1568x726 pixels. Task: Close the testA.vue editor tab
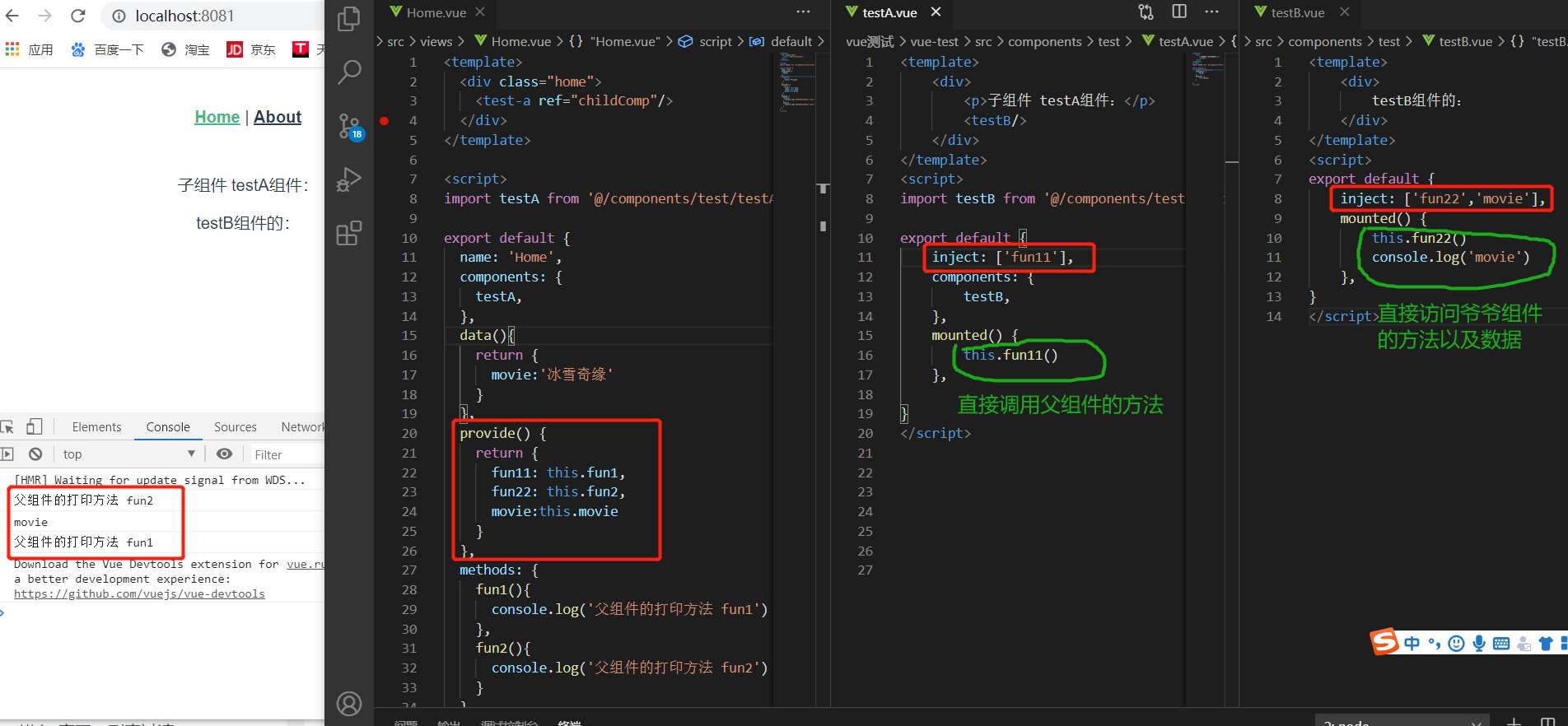[x=936, y=12]
